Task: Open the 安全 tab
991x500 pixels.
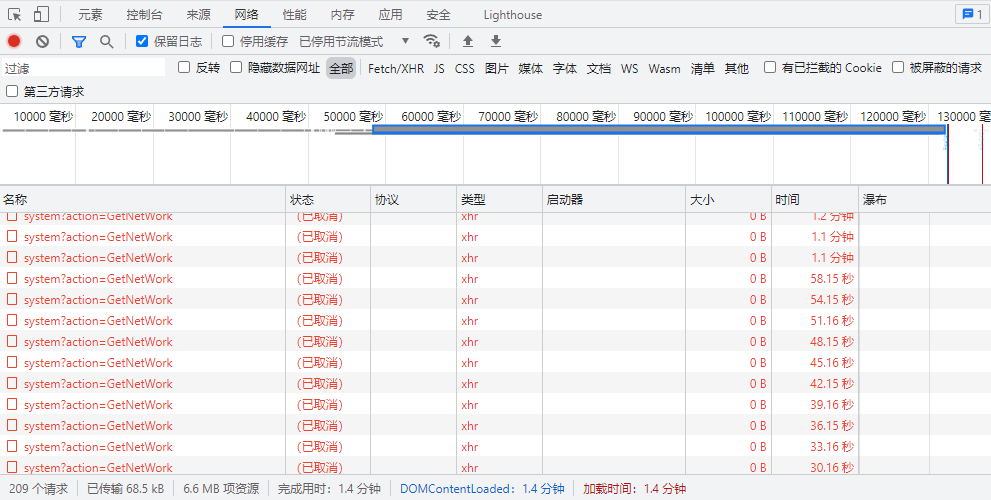Action: (x=439, y=15)
